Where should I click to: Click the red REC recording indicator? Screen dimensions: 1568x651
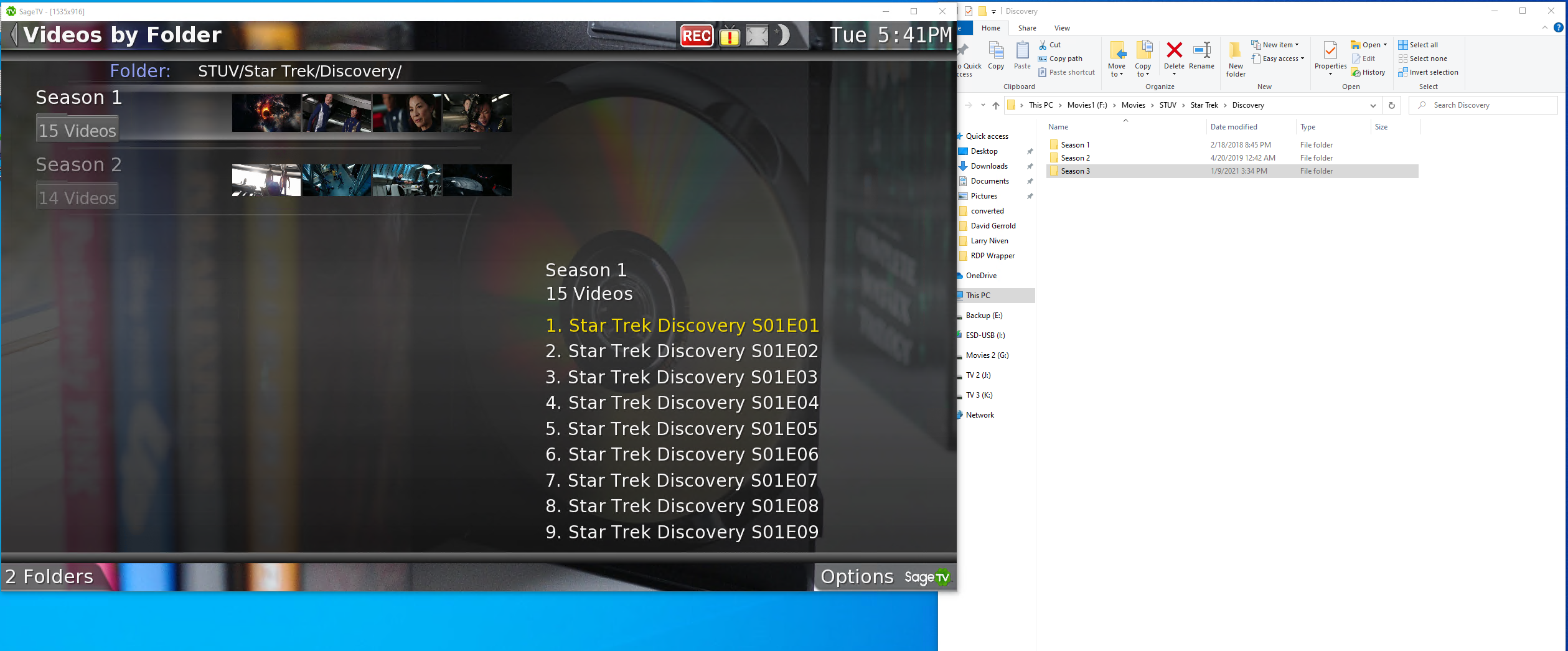pos(697,36)
